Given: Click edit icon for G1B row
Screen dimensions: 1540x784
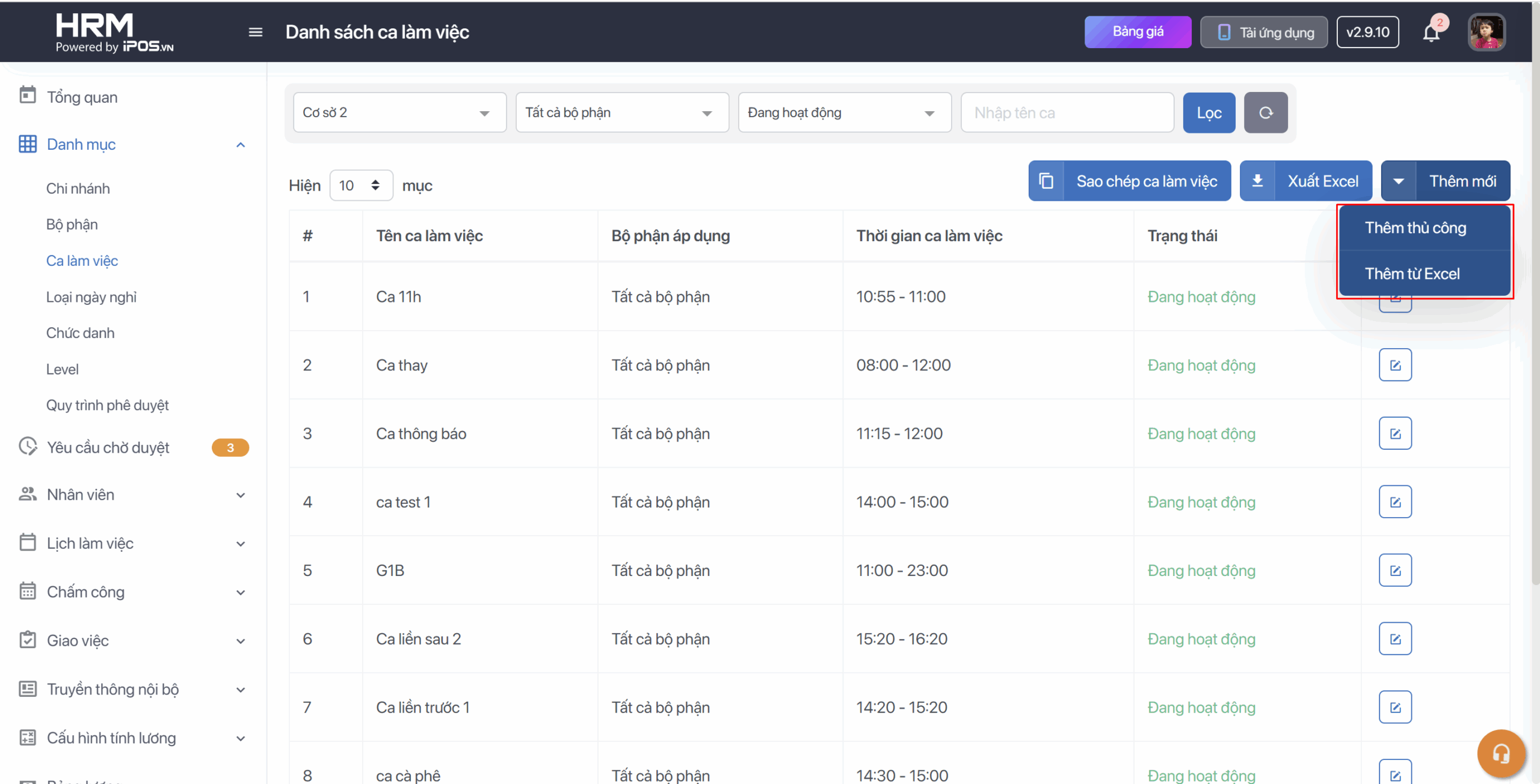Looking at the screenshot, I should pos(1395,570).
